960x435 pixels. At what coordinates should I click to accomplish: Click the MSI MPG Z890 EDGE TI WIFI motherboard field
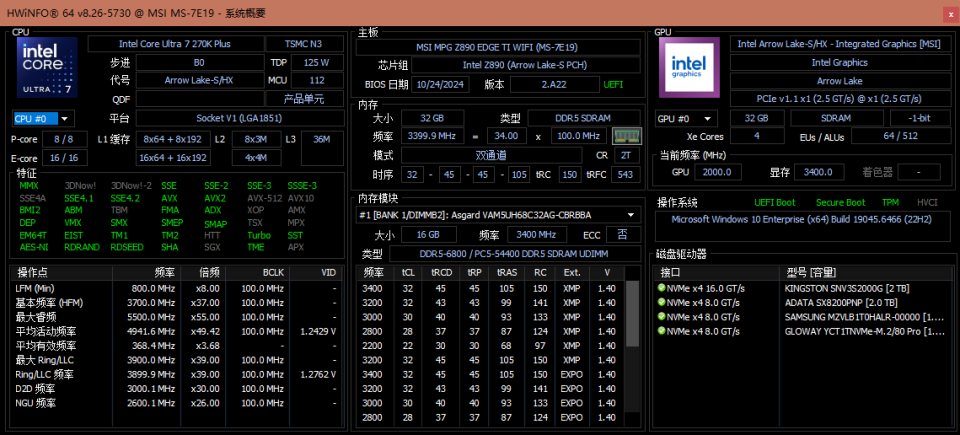[x=498, y=47]
